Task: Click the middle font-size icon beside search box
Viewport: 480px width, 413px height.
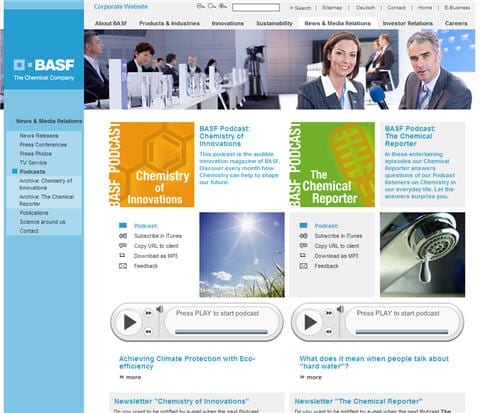Action: point(212,6)
